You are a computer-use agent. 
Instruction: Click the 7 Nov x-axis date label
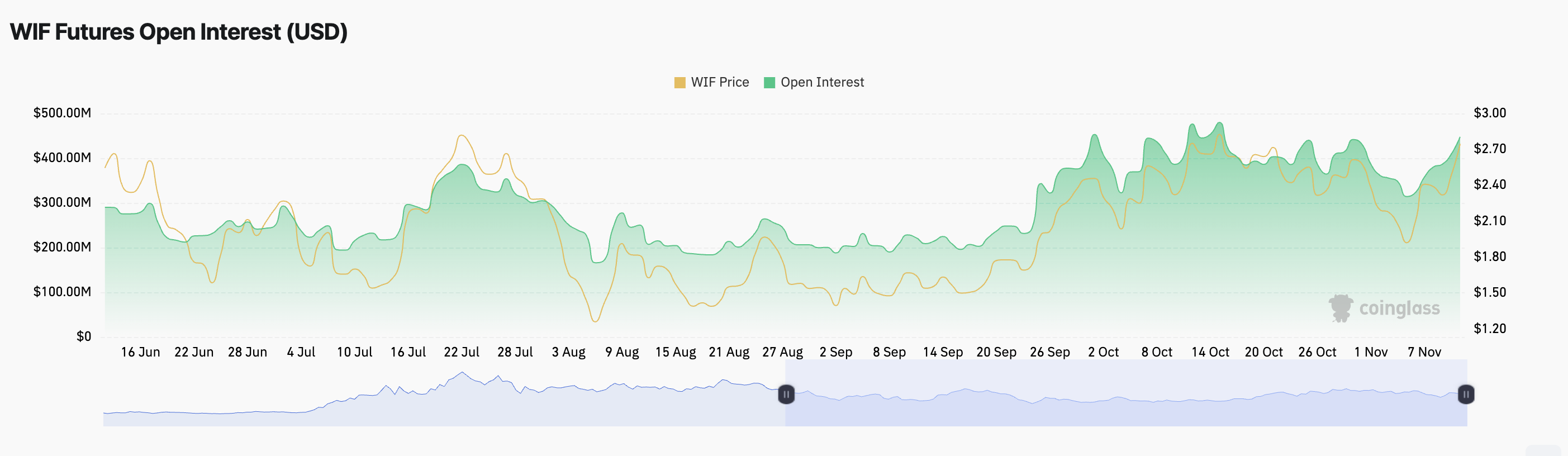[1424, 352]
